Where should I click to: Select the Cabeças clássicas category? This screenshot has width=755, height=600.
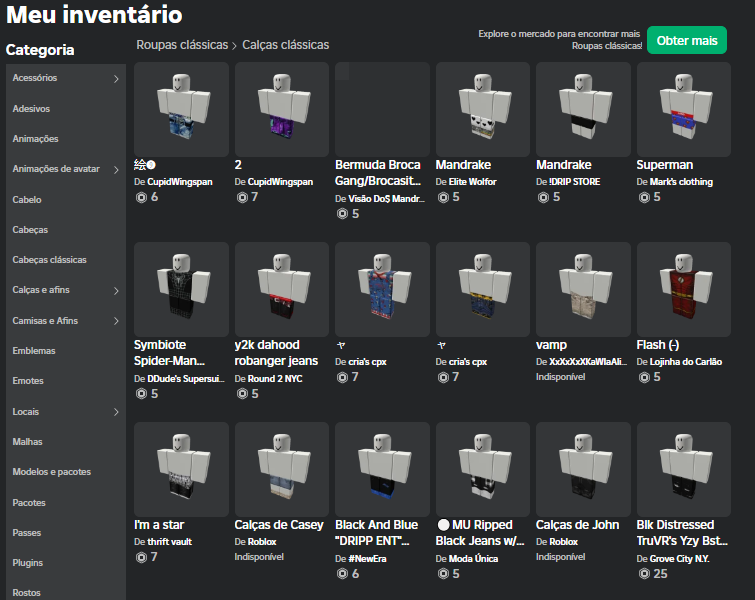(x=50, y=260)
